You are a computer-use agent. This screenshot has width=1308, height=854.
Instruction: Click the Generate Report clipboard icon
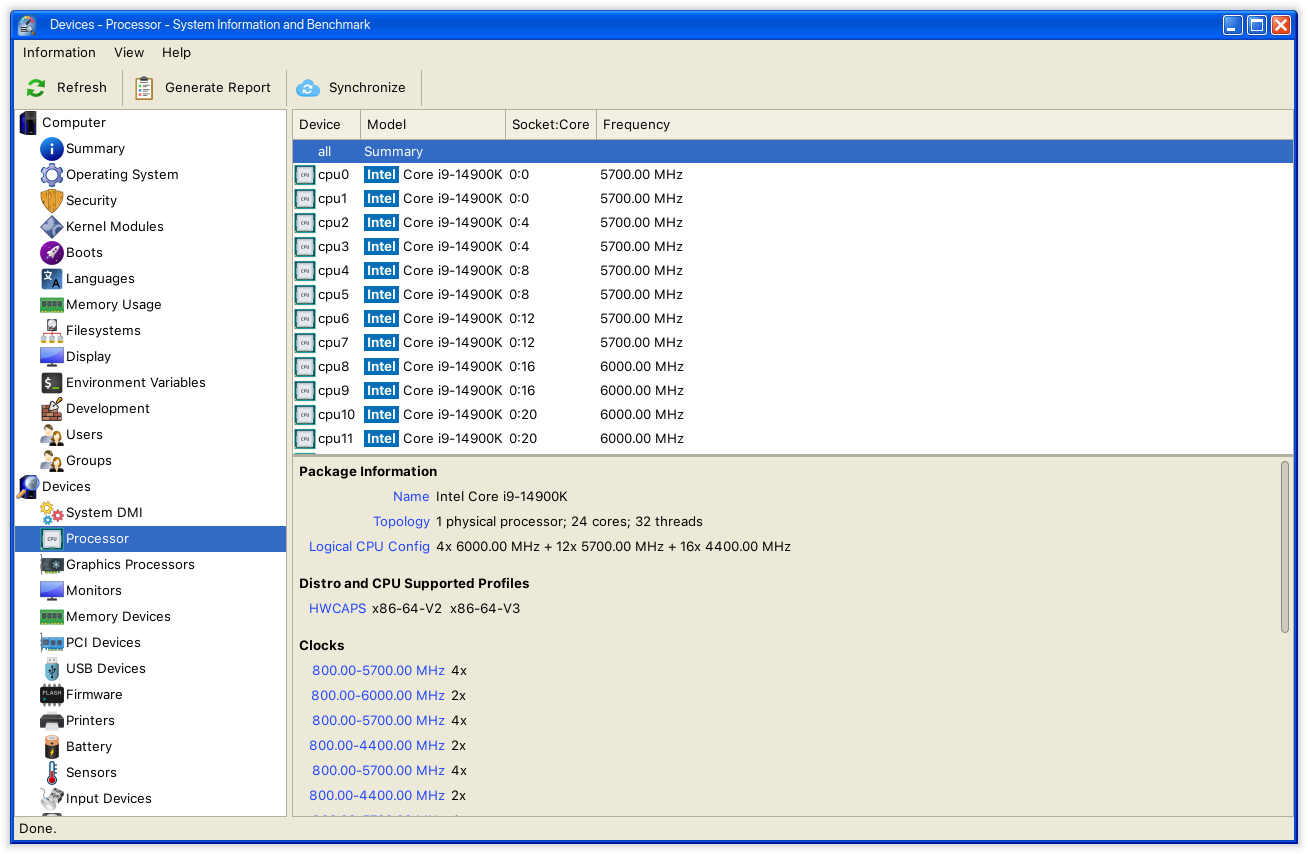(x=145, y=88)
